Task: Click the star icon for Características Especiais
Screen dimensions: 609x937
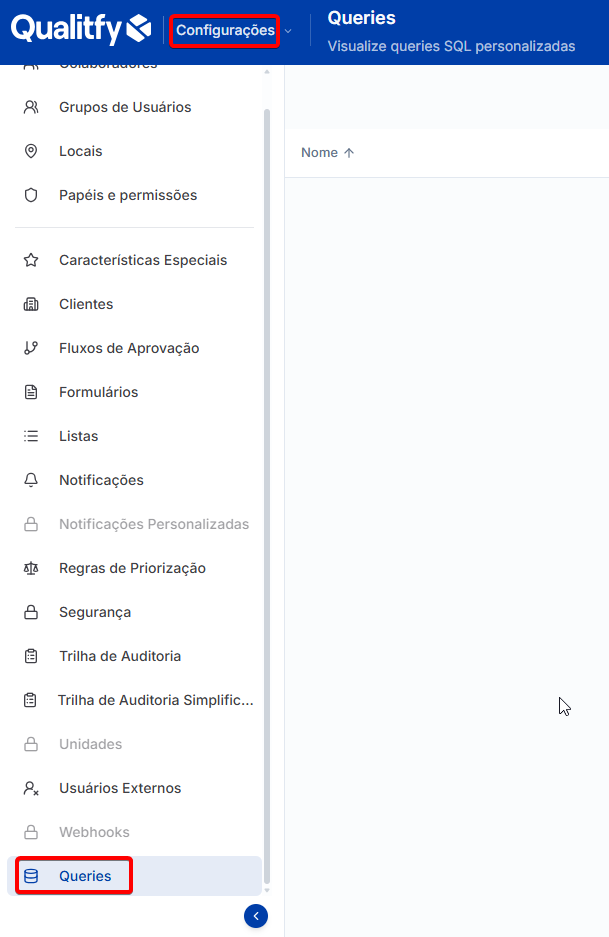Action: (31, 260)
